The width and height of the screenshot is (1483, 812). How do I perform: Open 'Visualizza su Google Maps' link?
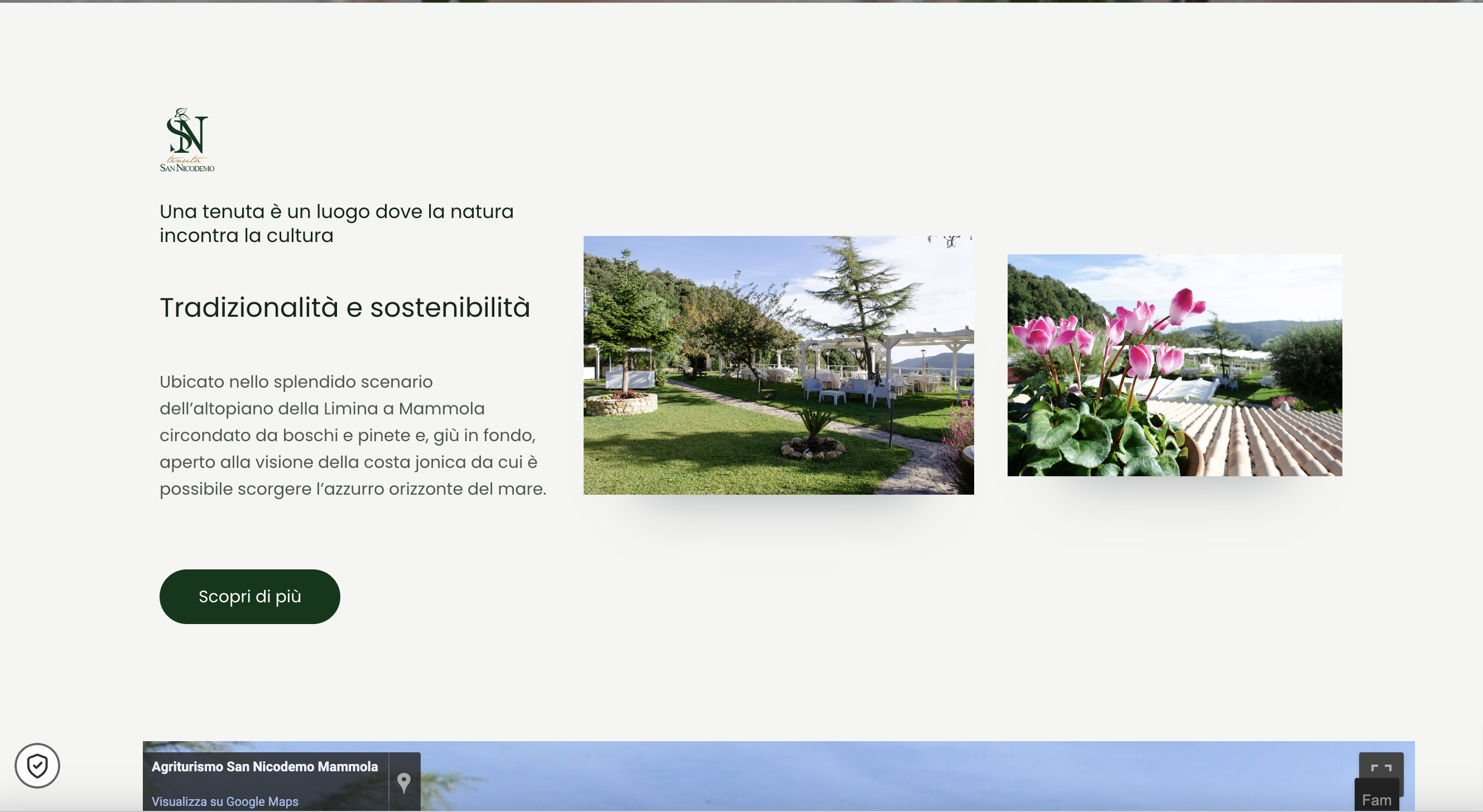tap(225, 801)
